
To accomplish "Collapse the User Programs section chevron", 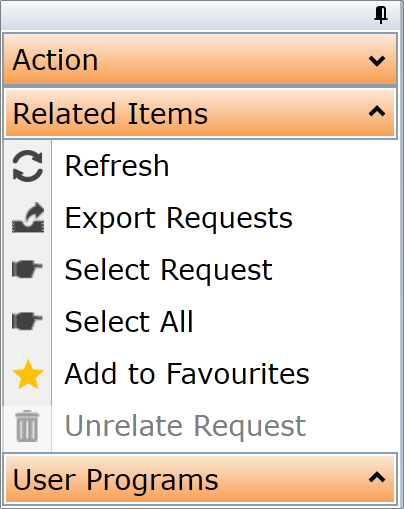I will point(377,477).
